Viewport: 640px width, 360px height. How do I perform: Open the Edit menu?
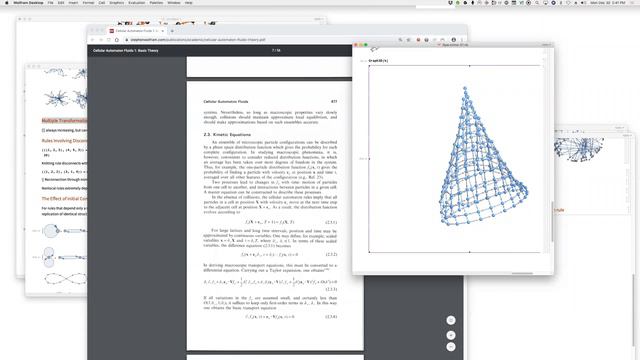point(61,2)
